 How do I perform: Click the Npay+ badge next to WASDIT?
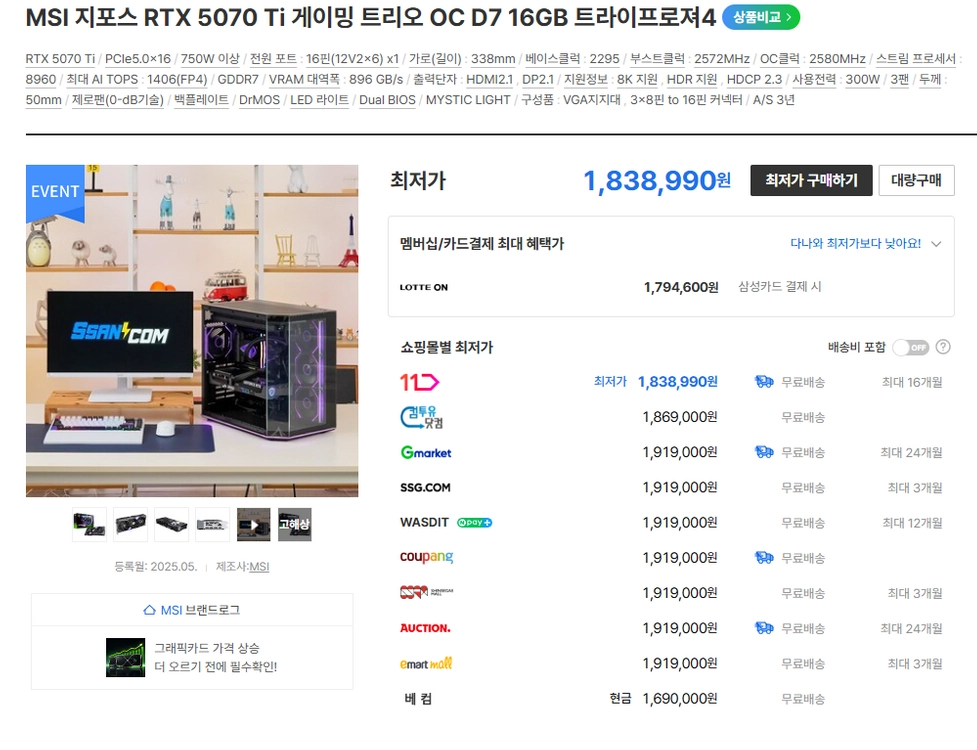474,523
